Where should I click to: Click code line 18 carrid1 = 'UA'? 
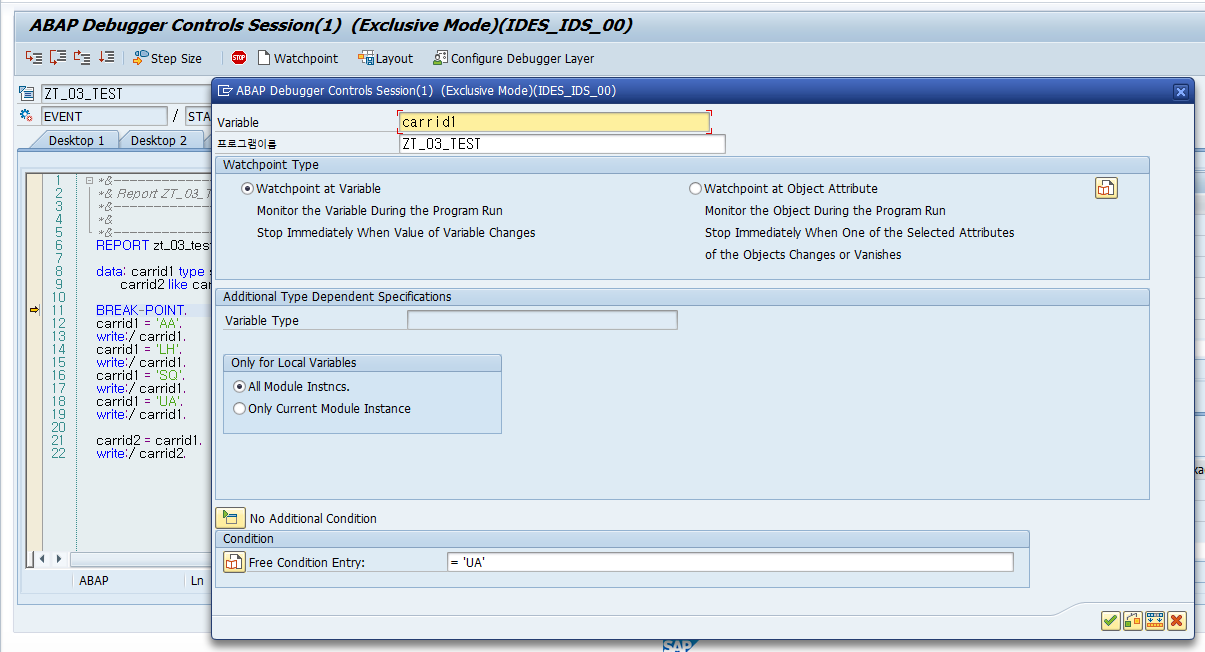pyautogui.click(x=137, y=401)
